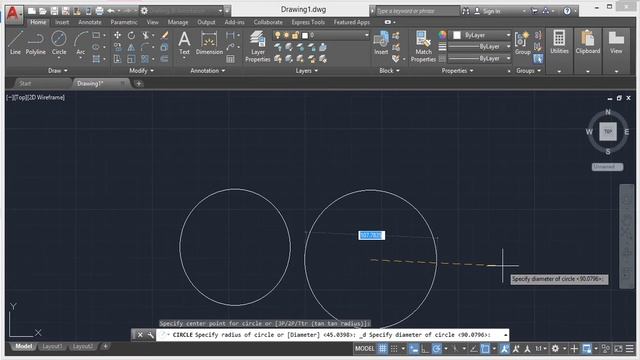Click the Undo arrow
The height and width of the screenshot is (360, 640).
coord(111,11)
